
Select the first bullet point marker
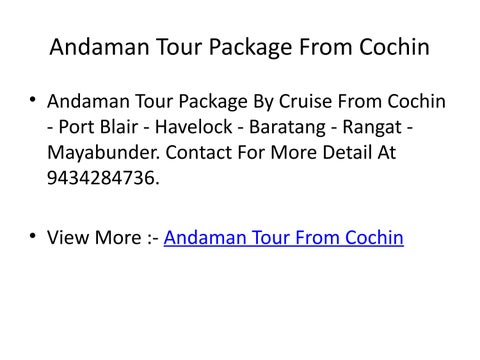pos(32,99)
